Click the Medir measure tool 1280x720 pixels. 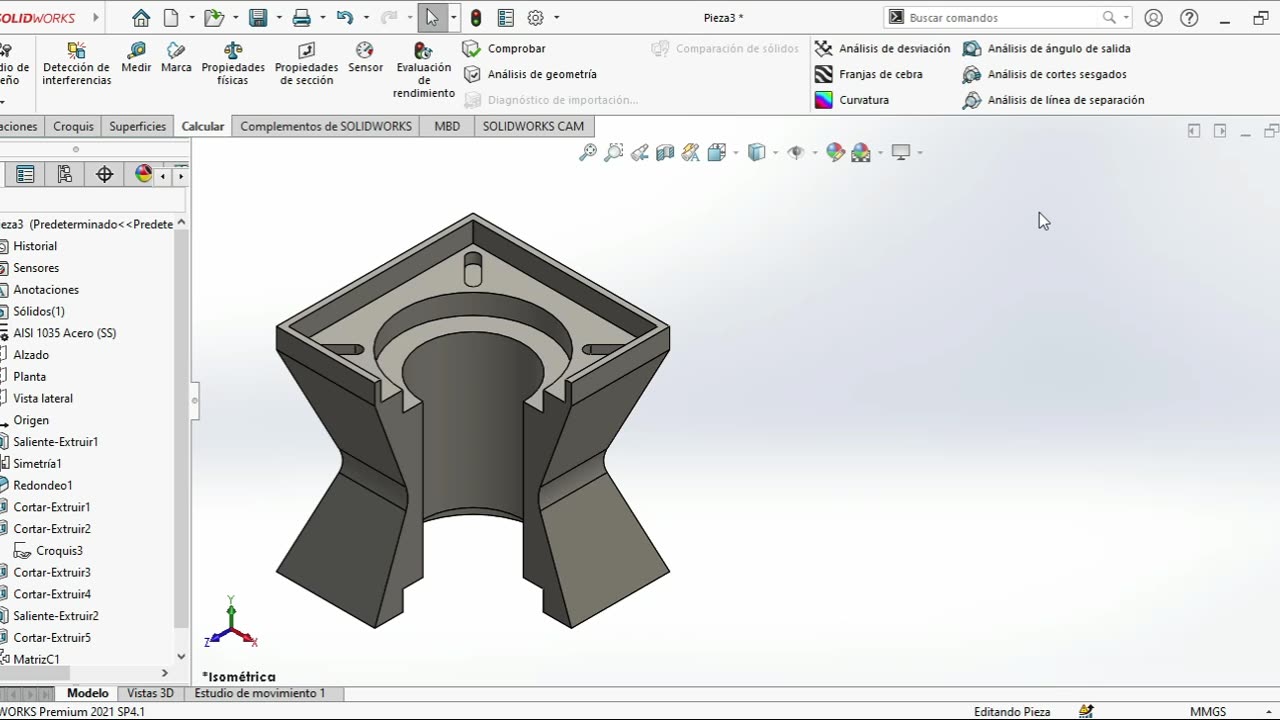pyautogui.click(x=136, y=57)
